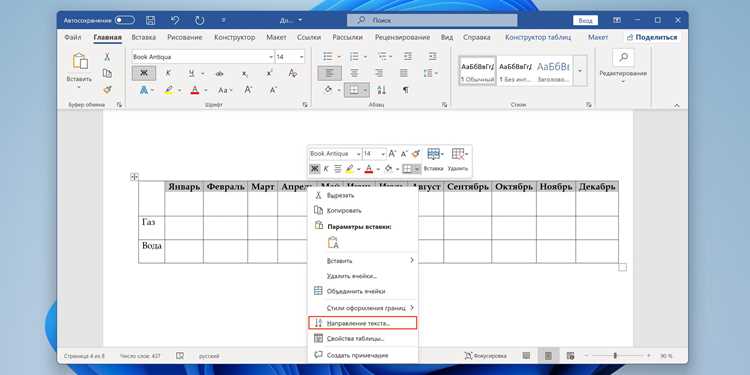Click the ribbon Shading paint bucket icon

click(x=328, y=90)
